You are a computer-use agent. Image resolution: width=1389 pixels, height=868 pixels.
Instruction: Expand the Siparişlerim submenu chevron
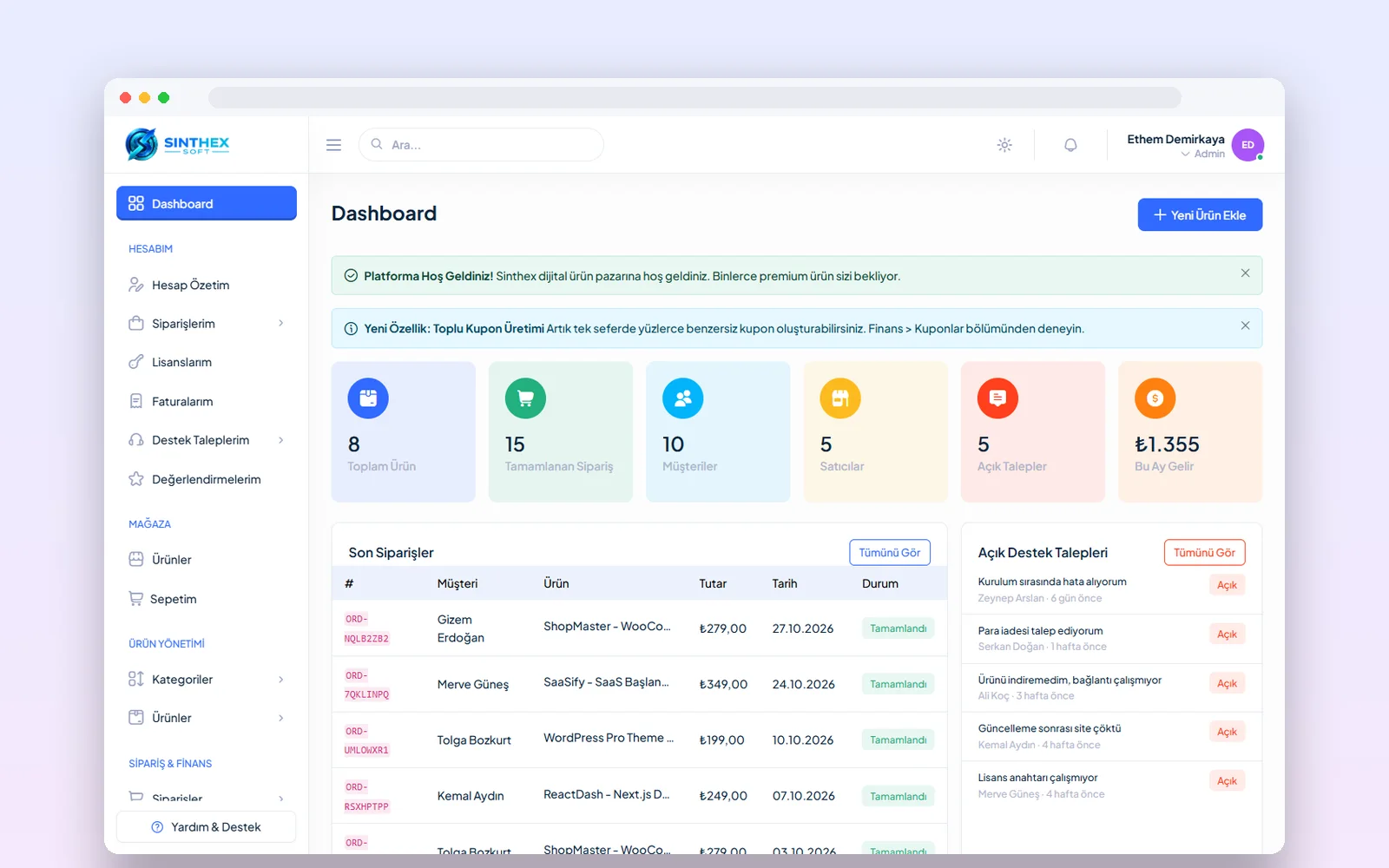pyautogui.click(x=280, y=323)
